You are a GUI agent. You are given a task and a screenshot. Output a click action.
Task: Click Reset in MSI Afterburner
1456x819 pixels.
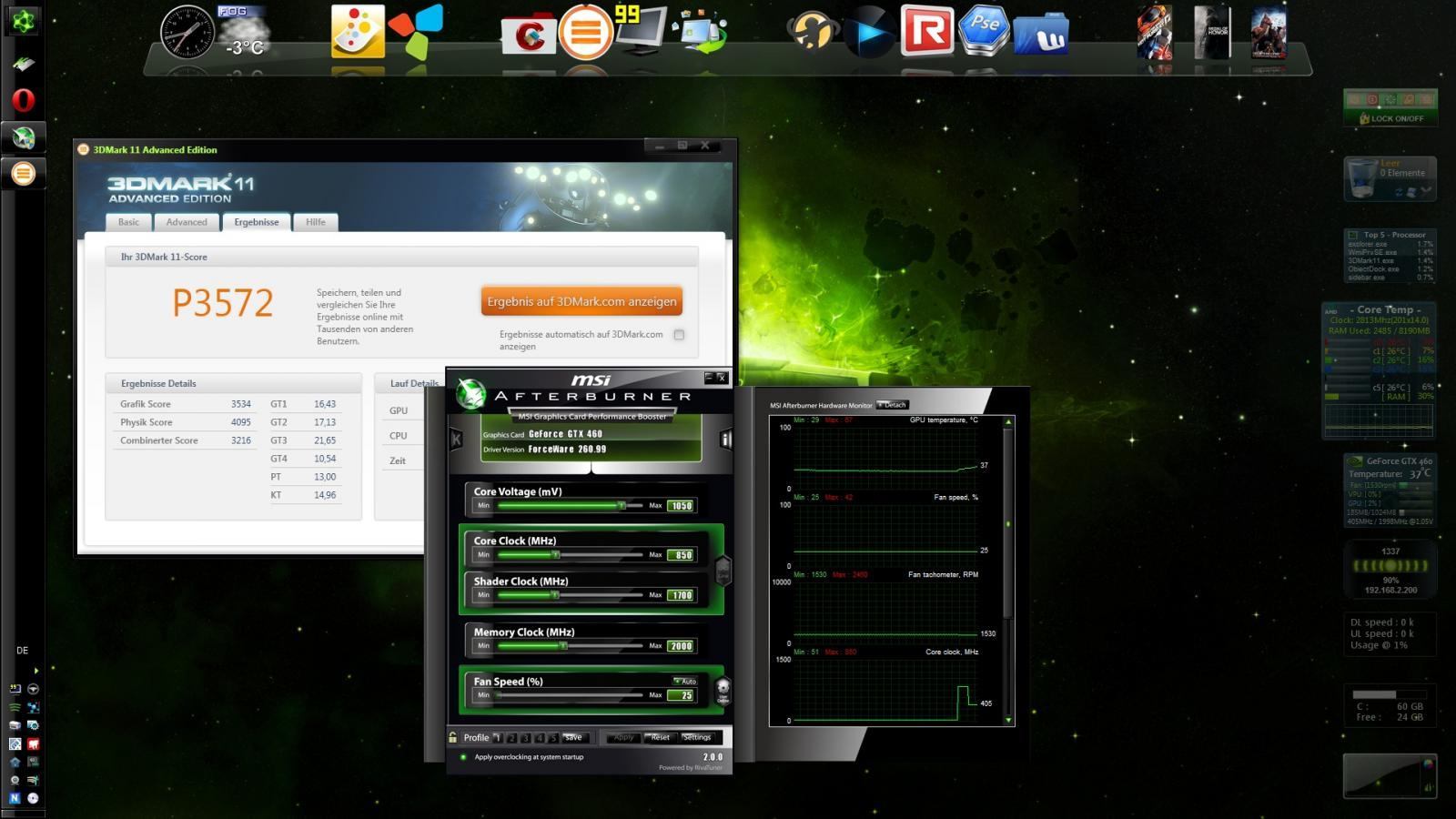click(x=660, y=738)
